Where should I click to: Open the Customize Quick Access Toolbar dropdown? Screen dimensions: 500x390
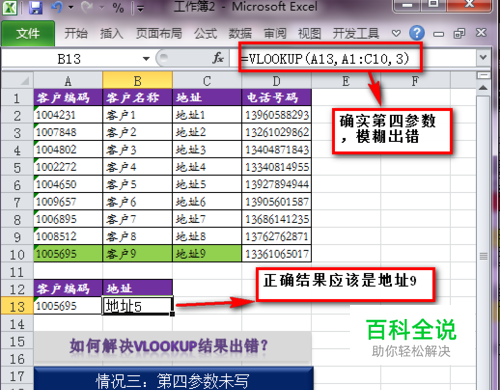pyautogui.click(x=140, y=9)
